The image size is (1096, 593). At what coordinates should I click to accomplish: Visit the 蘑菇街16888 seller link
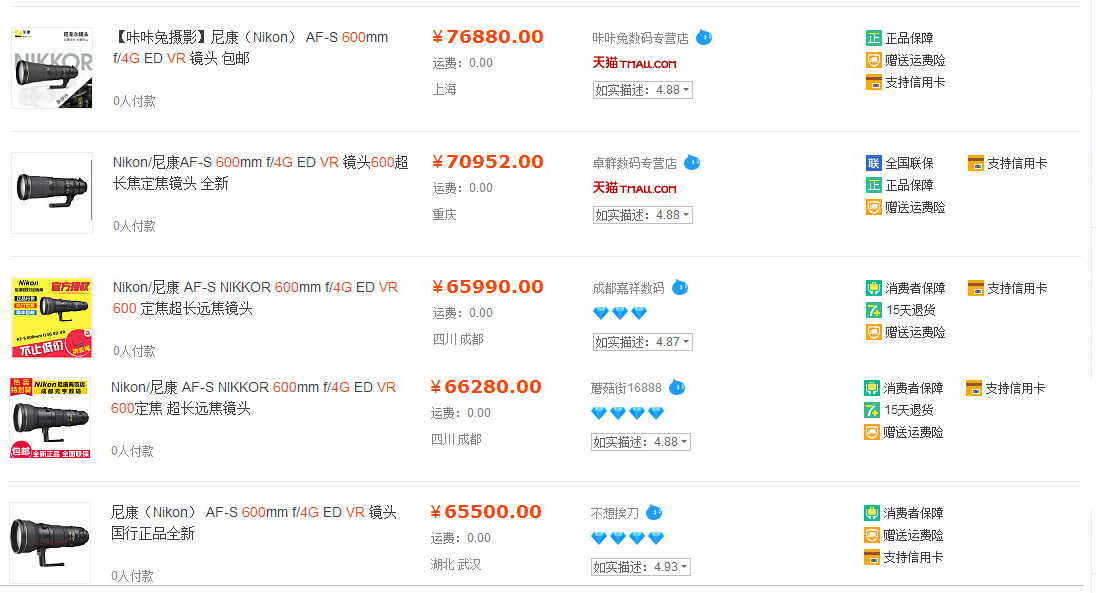tap(626, 387)
